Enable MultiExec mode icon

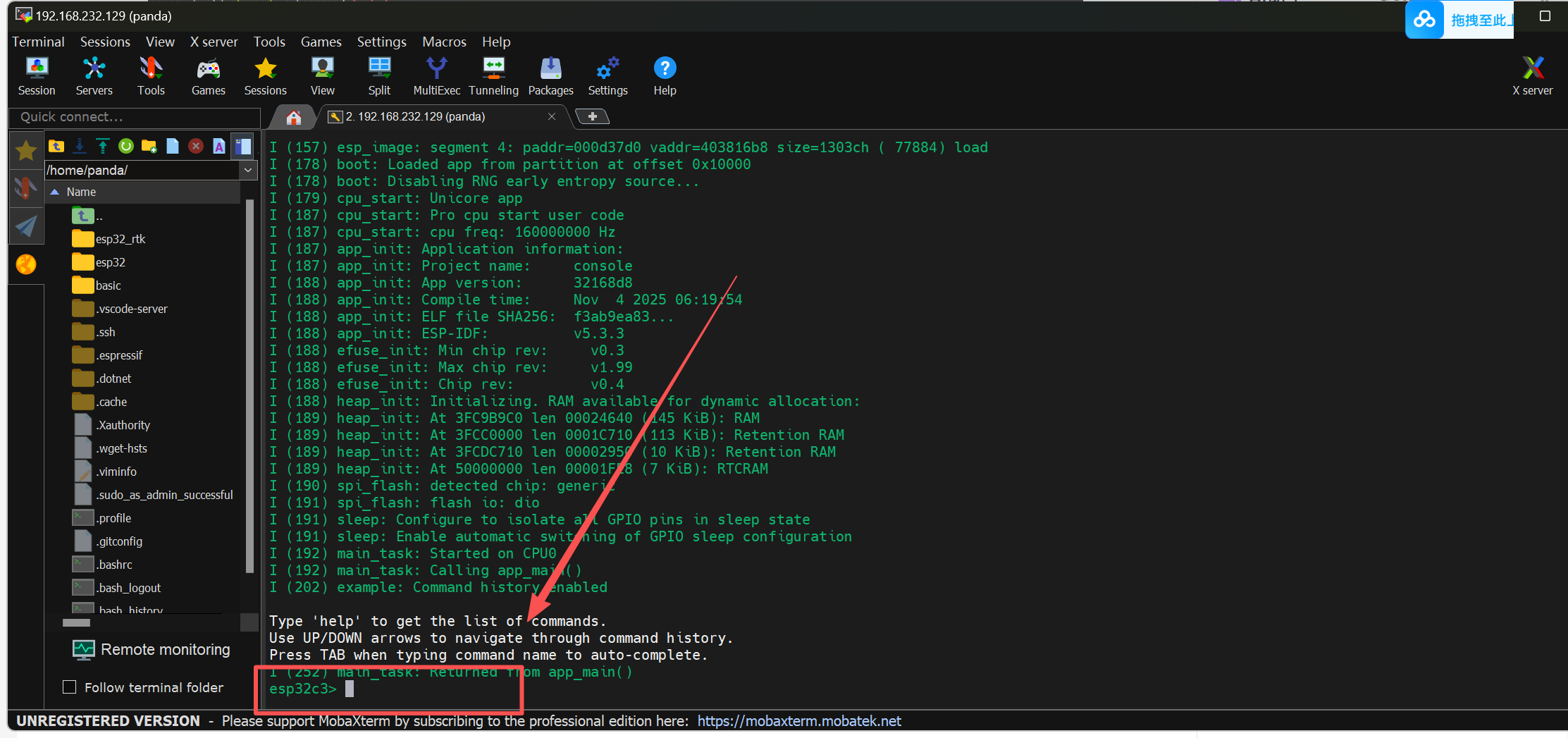click(436, 76)
